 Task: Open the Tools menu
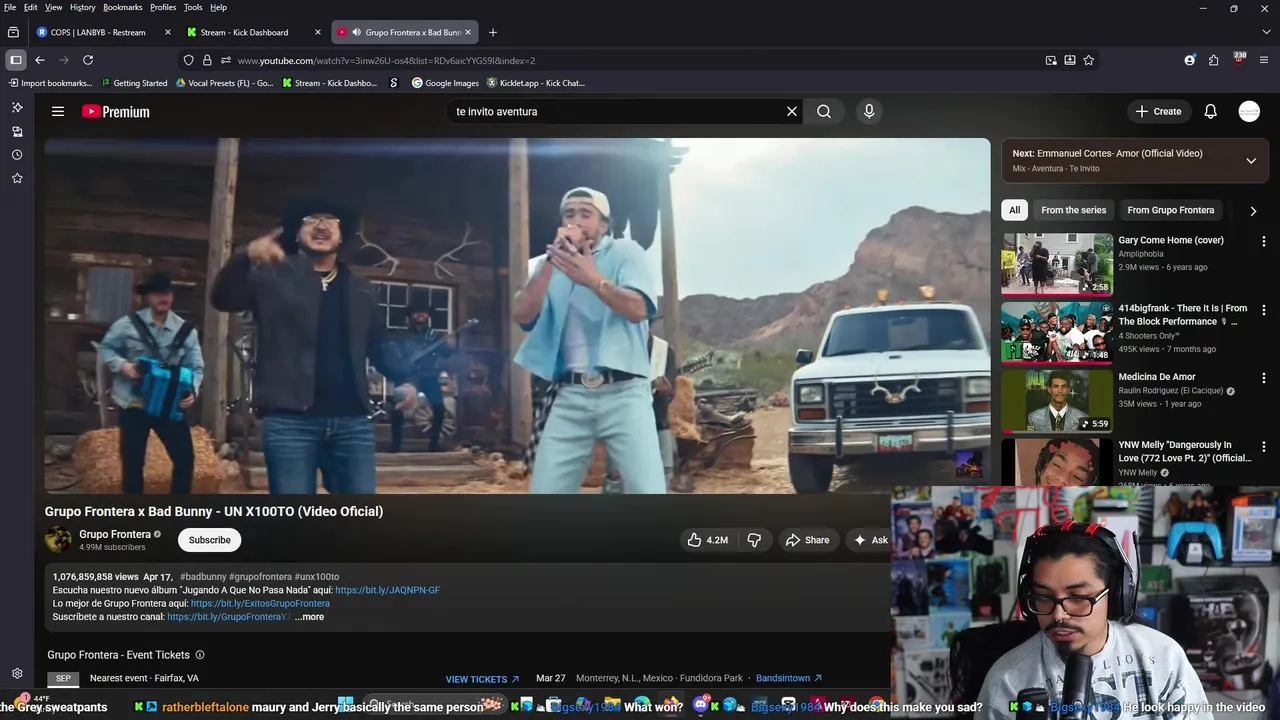[x=193, y=7]
